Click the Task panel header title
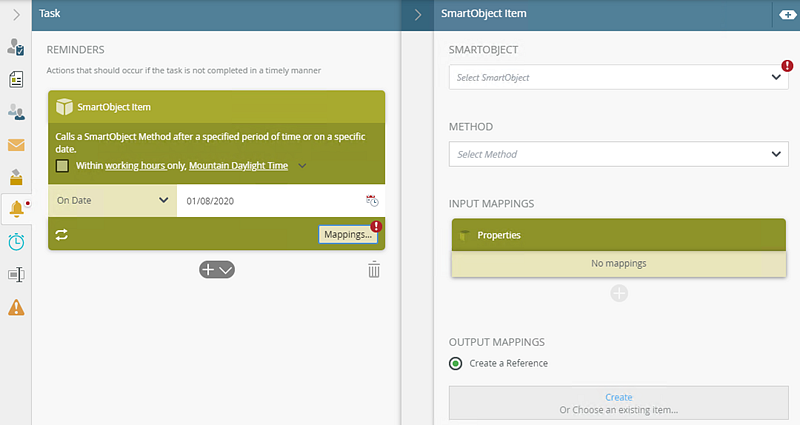Image resolution: width=800 pixels, height=425 pixels. click(49, 13)
